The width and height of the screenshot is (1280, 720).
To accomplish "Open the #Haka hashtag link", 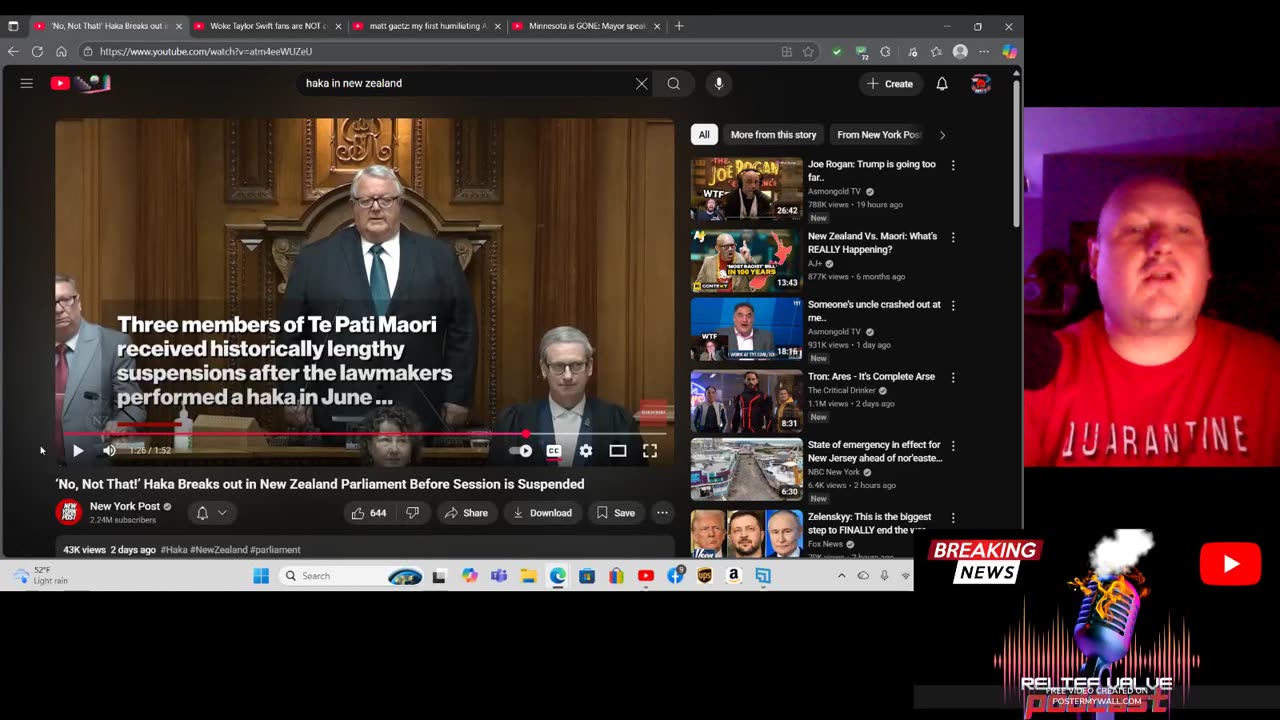I will [x=174, y=550].
